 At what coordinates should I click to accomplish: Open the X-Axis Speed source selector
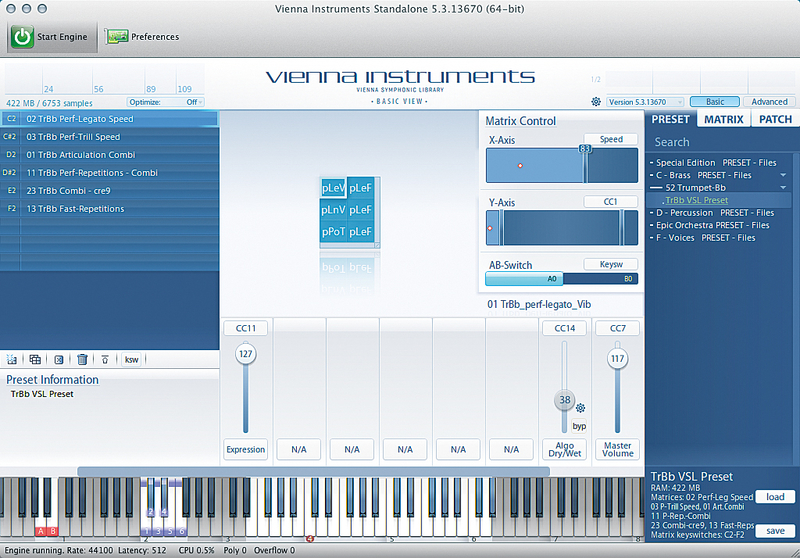pos(611,139)
